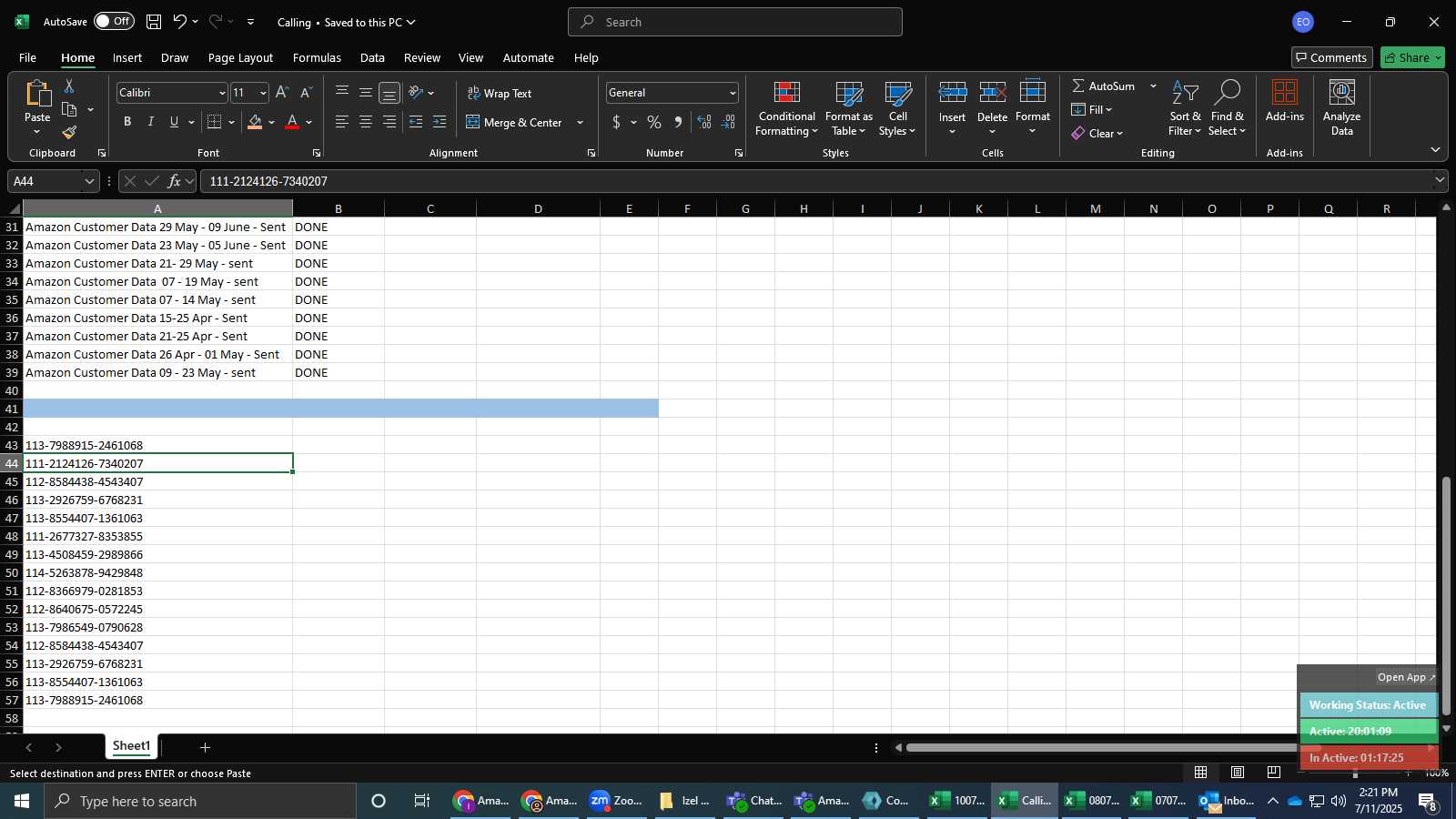This screenshot has width=1456, height=819.
Task: Expand the General number format dropdown
Action: click(x=733, y=93)
